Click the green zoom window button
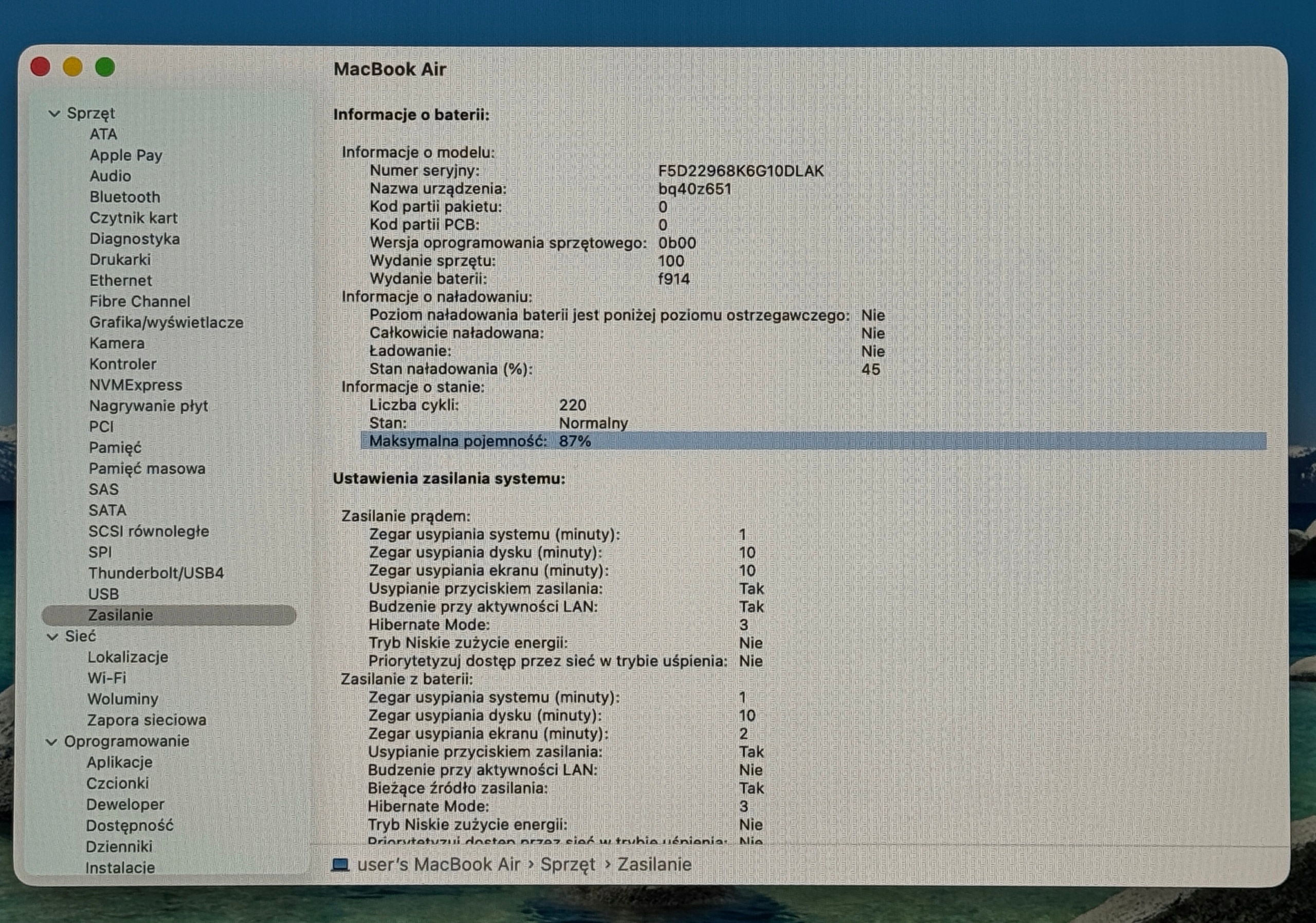The height and width of the screenshot is (923, 1316). 105,67
